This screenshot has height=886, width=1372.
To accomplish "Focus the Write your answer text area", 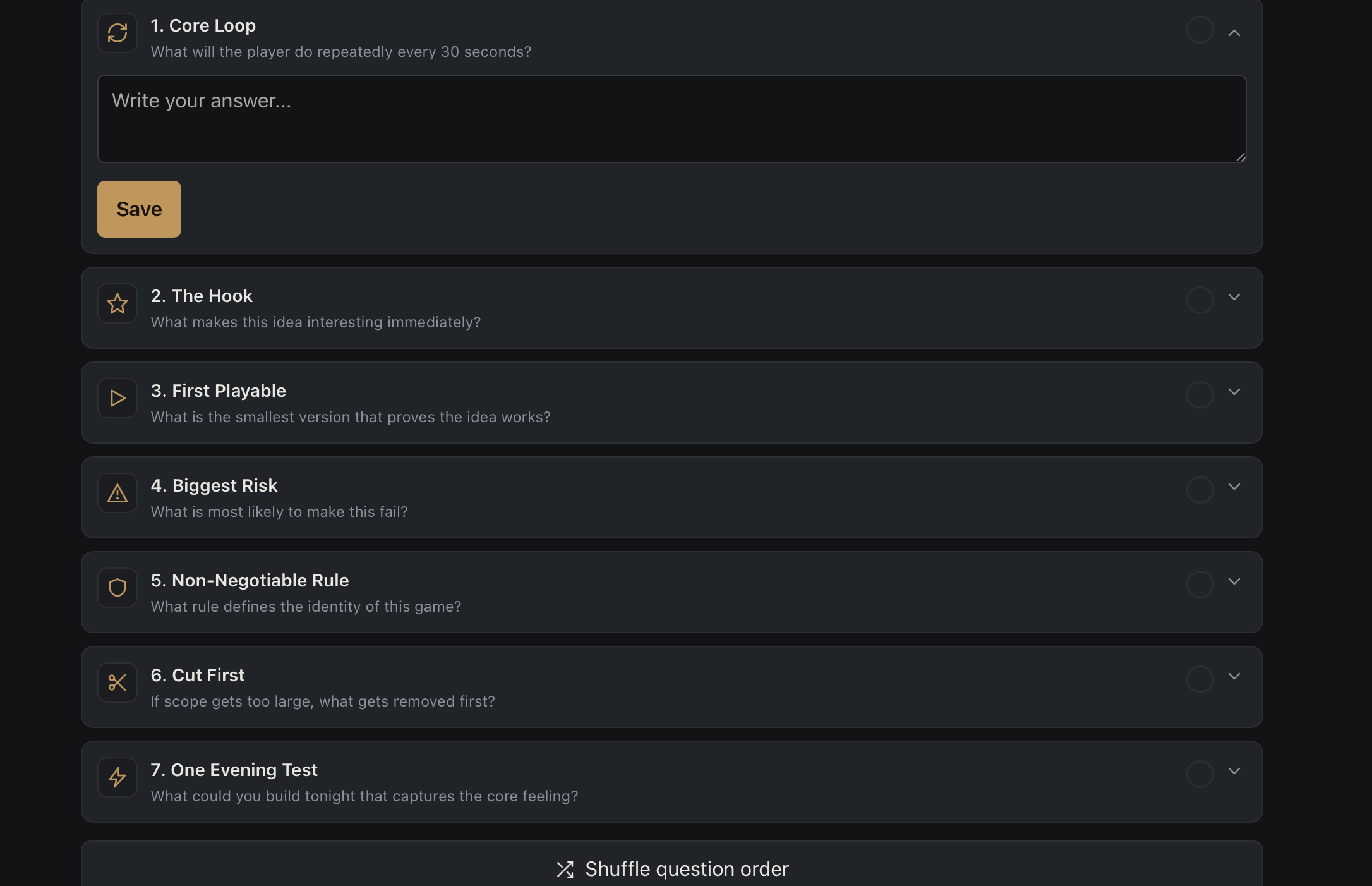I will pos(672,119).
